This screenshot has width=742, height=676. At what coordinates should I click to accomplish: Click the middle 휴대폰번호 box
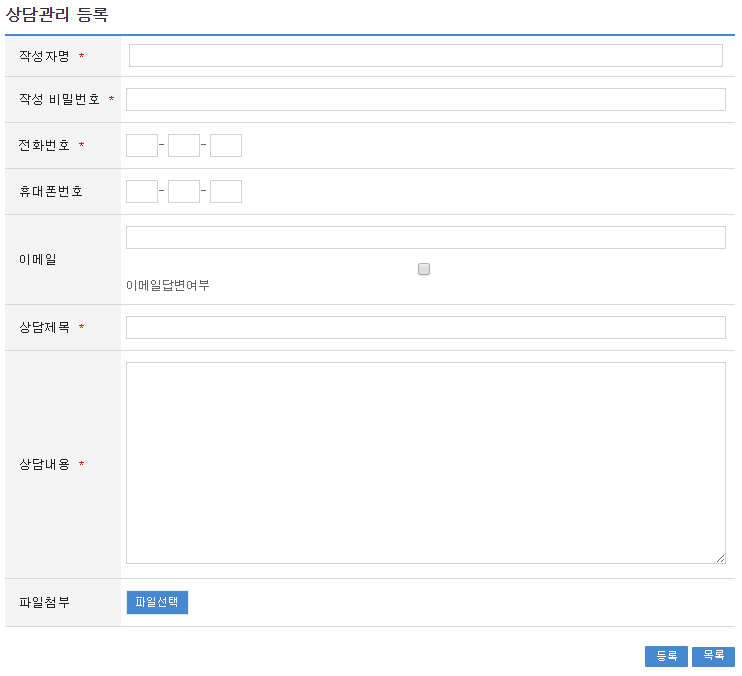[184, 192]
